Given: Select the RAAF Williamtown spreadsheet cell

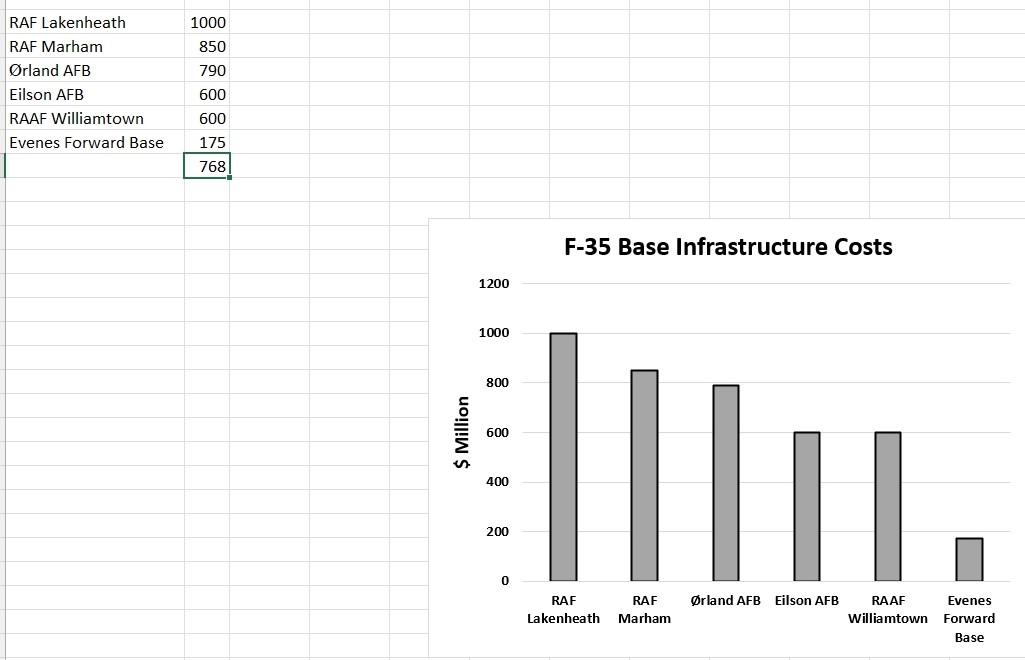Looking at the screenshot, I should [95, 119].
